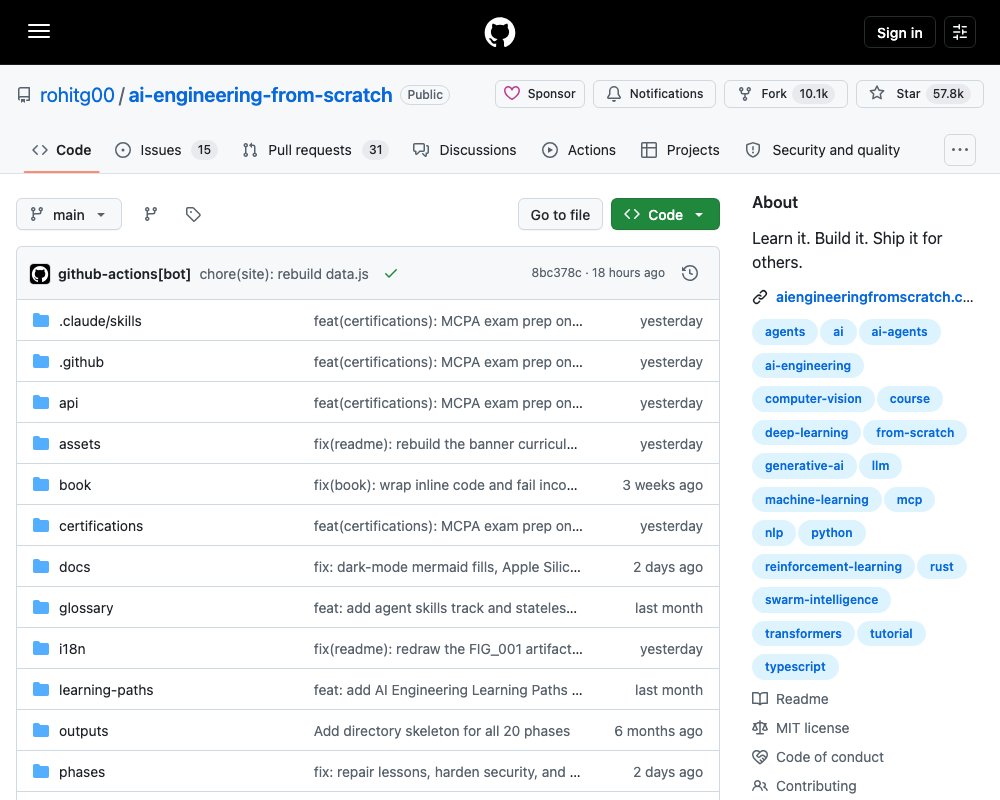
Task: Open commit 'fix: dark-mode mermaid fills, Apple Silic...'
Action: 446,567
